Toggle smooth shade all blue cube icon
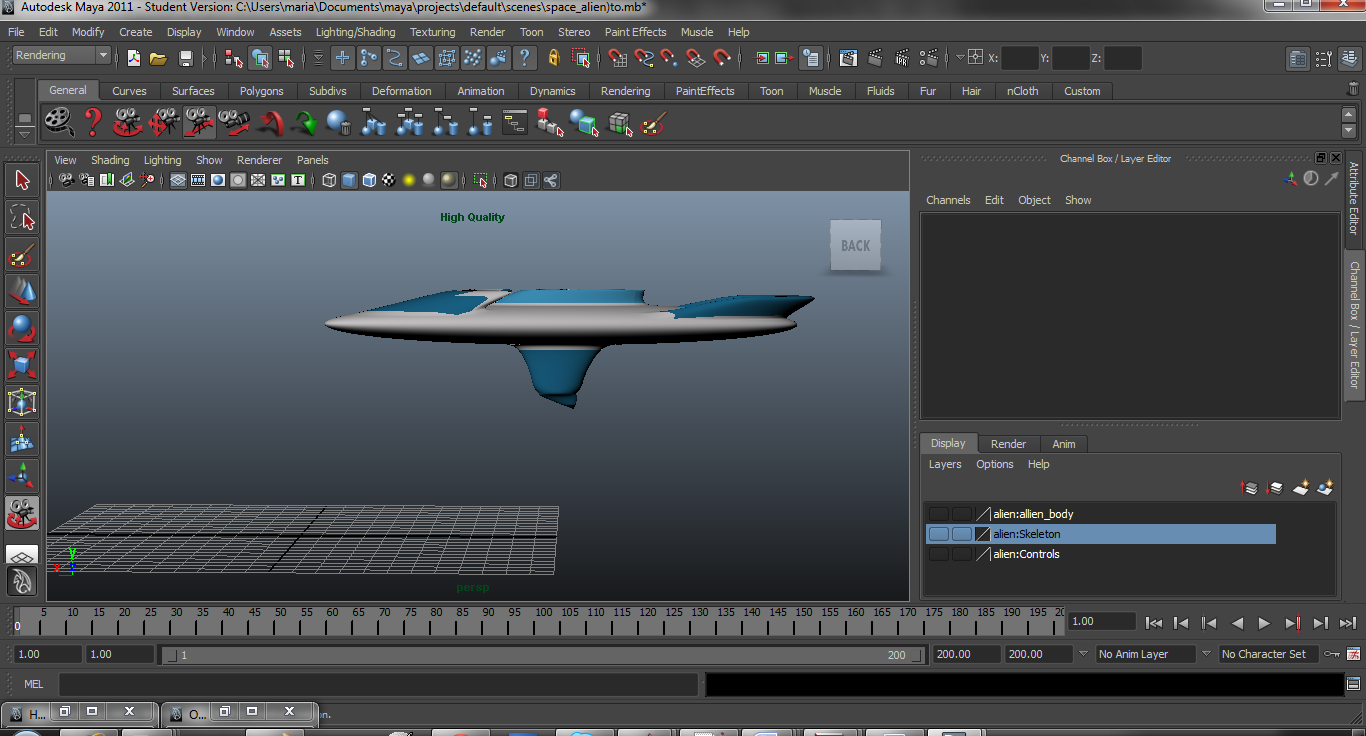Viewport: 1366px width, 736px height. [x=349, y=181]
